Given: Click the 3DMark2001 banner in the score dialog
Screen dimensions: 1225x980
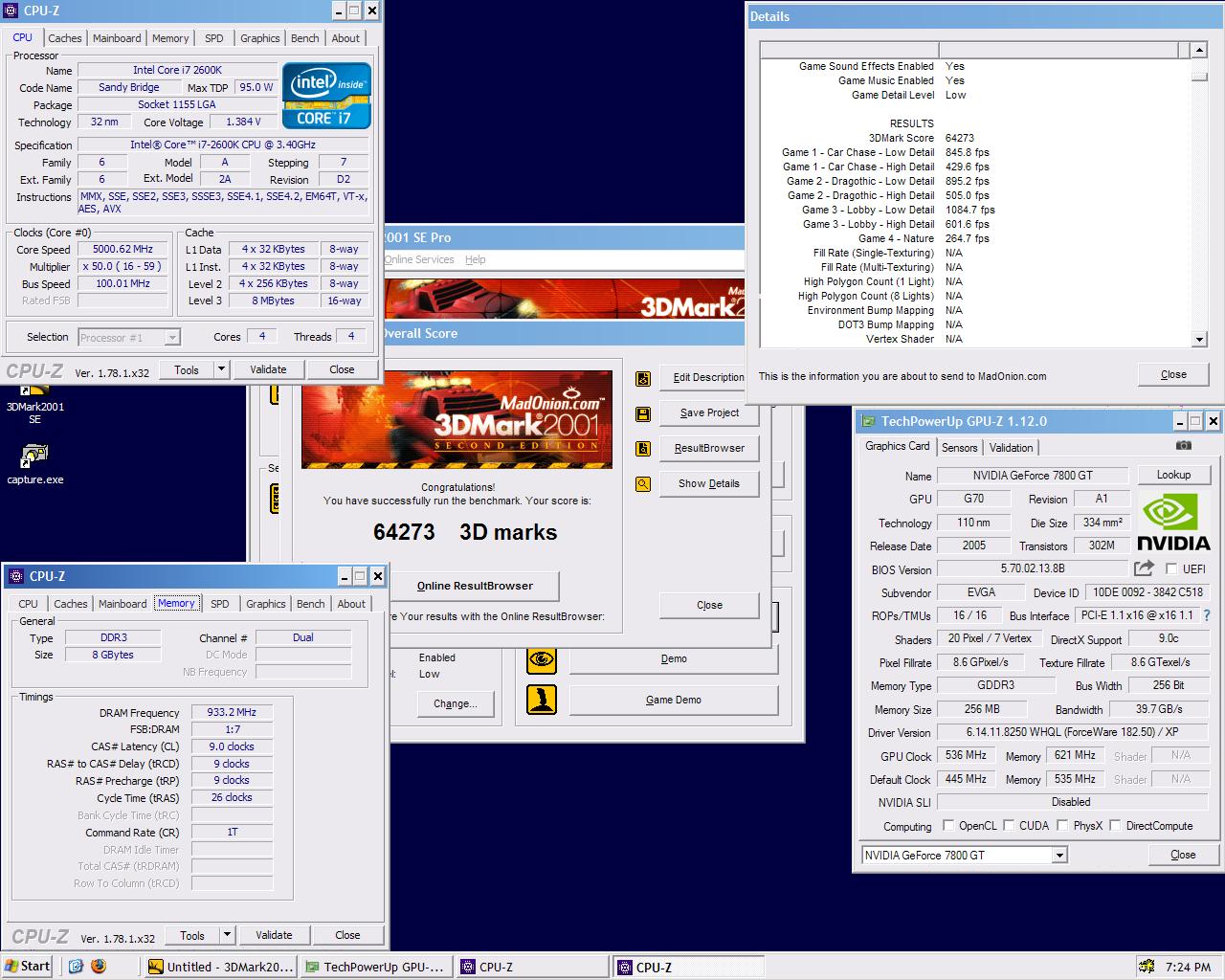Looking at the screenshot, I should tap(457, 419).
